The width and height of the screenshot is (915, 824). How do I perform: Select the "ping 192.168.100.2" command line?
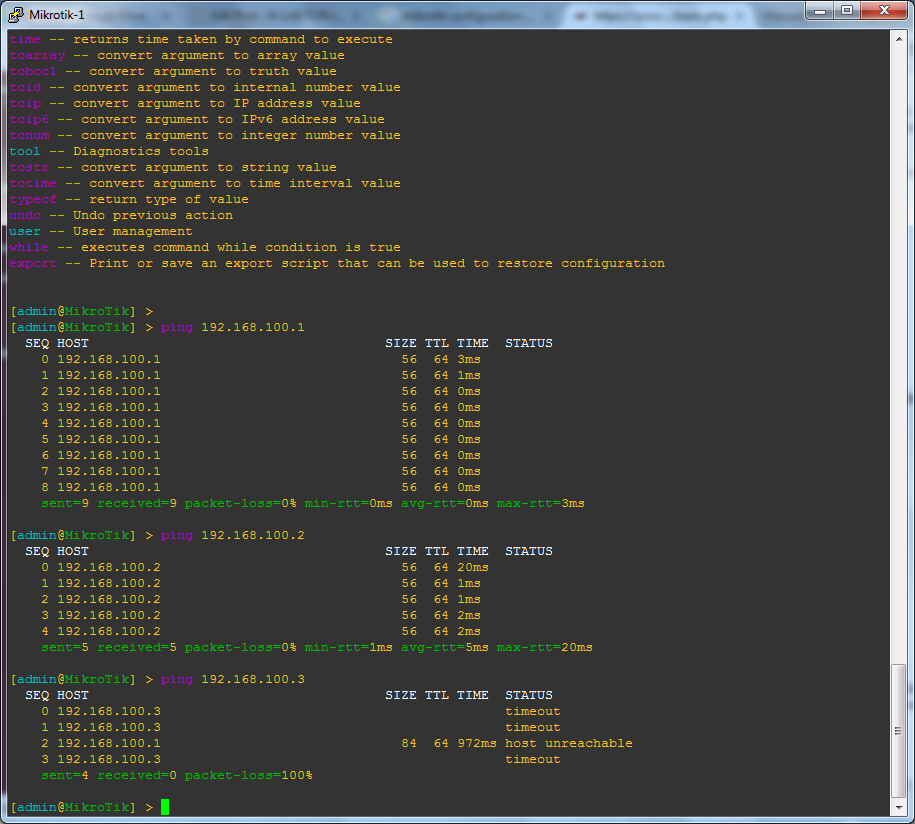[x=233, y=535]
